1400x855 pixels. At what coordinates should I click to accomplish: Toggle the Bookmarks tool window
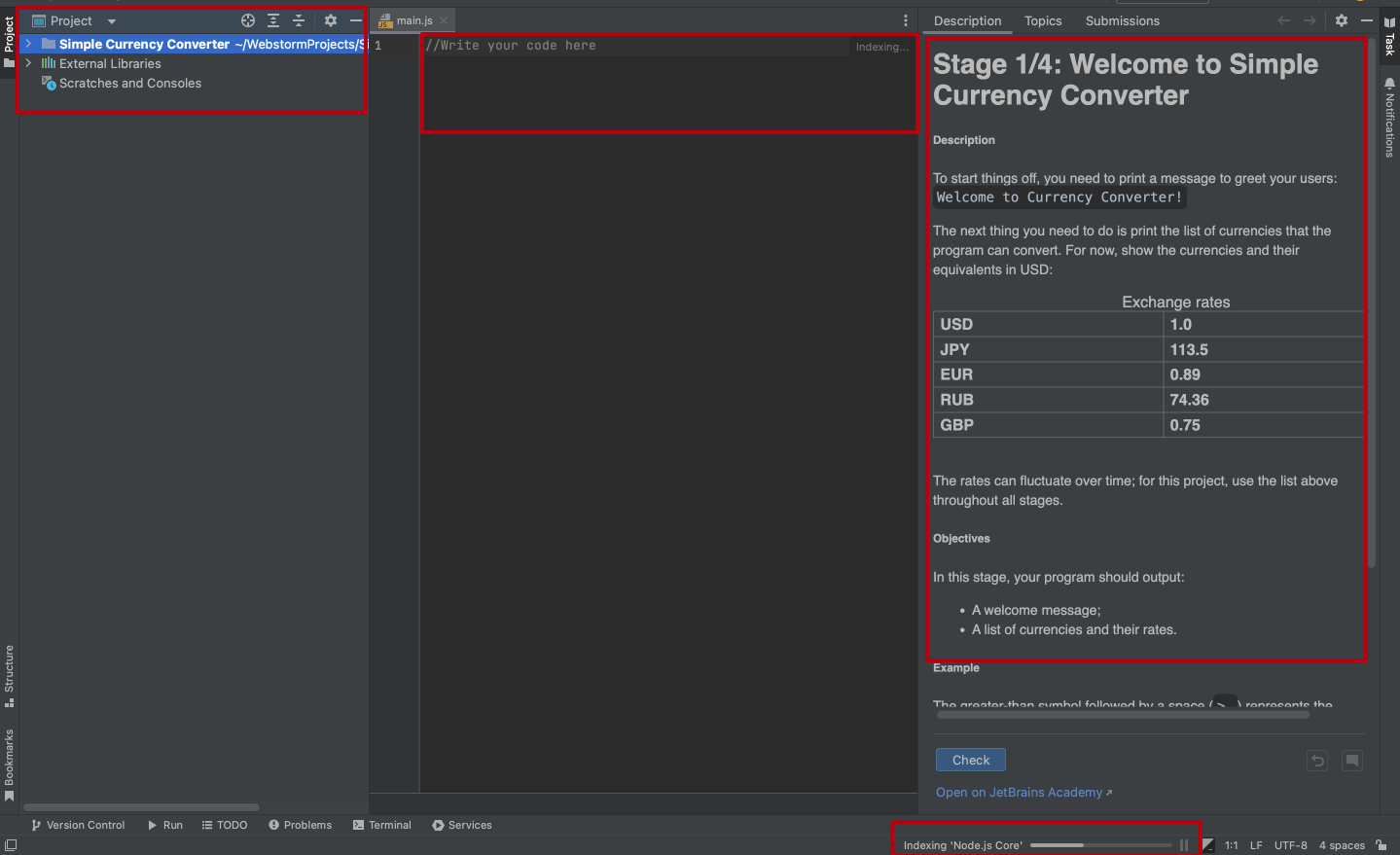pyautogui.click(x=9, y=764)
